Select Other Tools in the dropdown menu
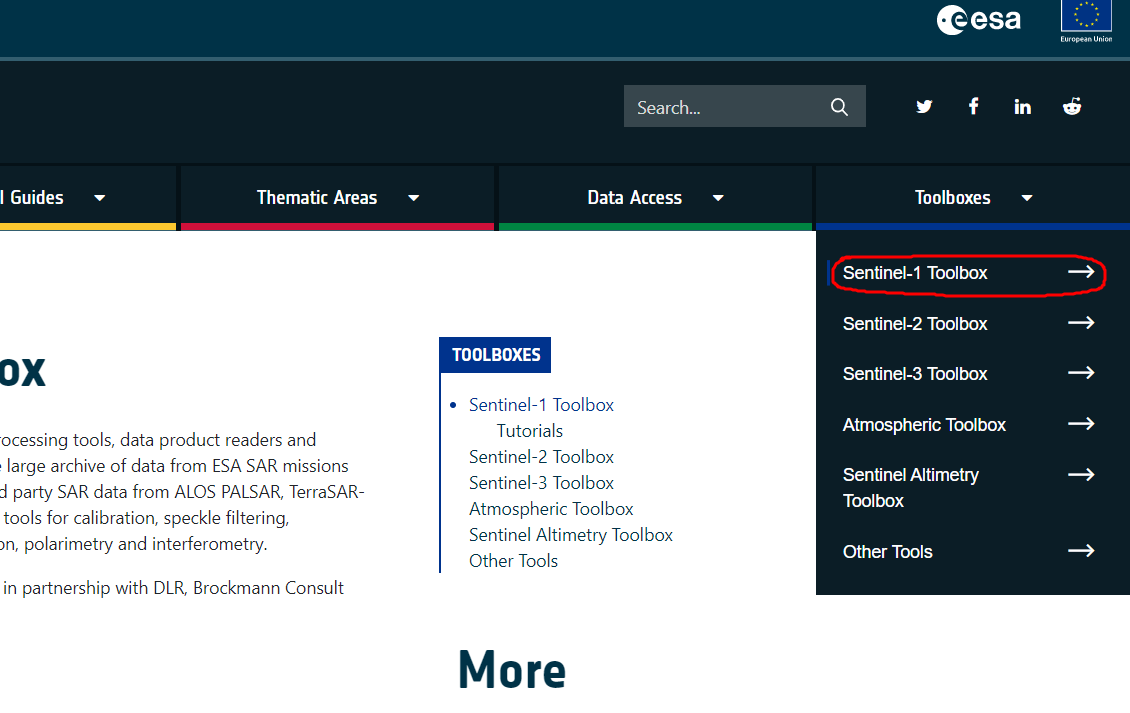The height and width of the screenshot is (713, 1130). coord(888,552)
